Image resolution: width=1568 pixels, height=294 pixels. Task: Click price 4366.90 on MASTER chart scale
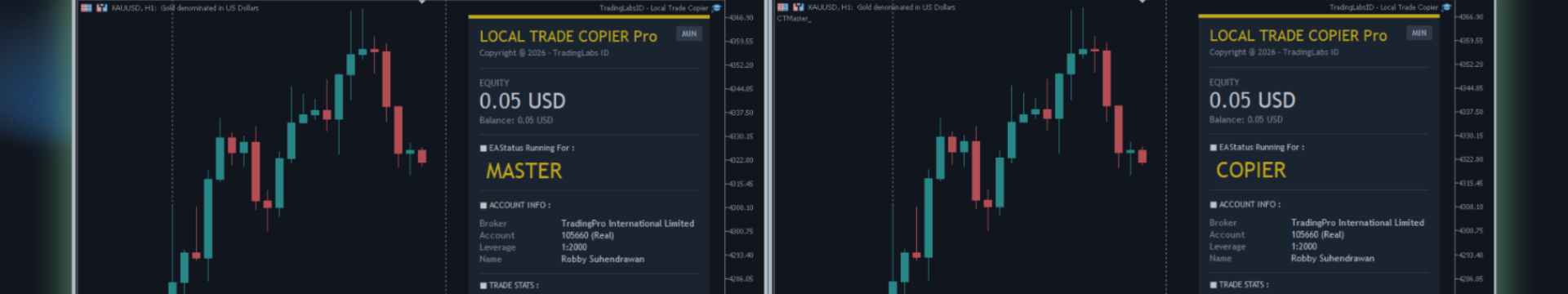click(742, 17)
